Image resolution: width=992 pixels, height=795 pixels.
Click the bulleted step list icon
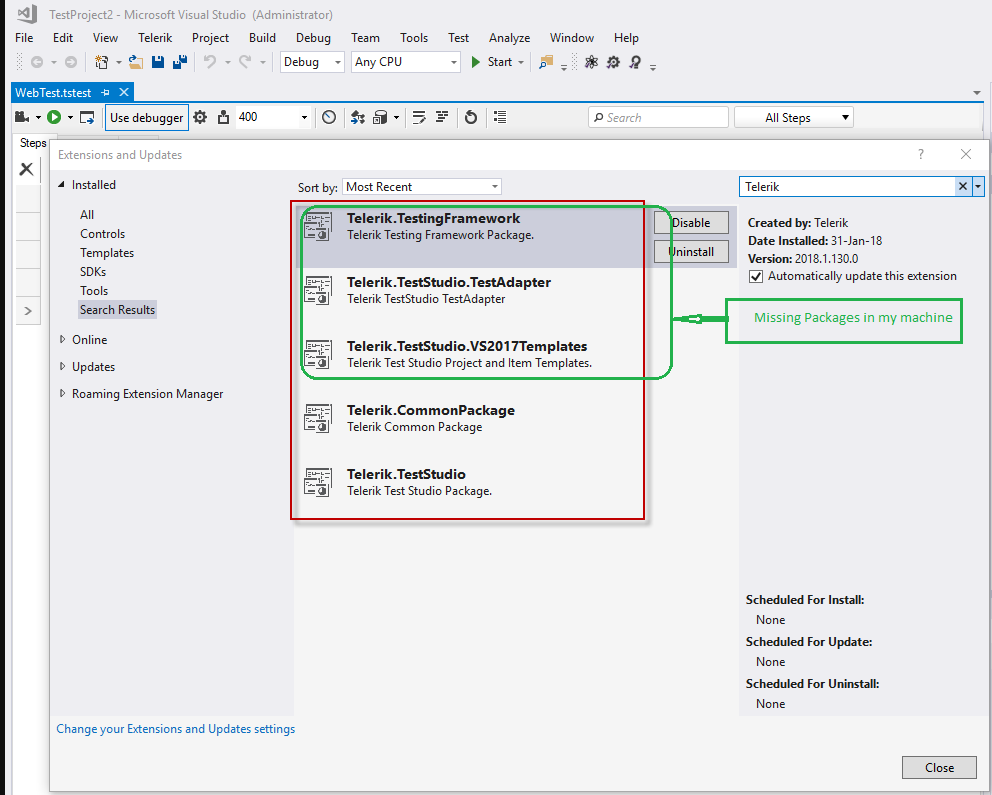click(x=500, y=117)
